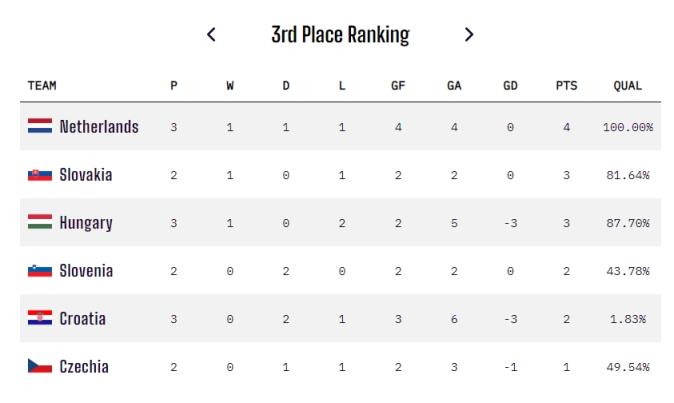Image resolution: width=674 pixels, height=403 pixels.
Task: Sort by the GD column header
Action: coord(510,85)
